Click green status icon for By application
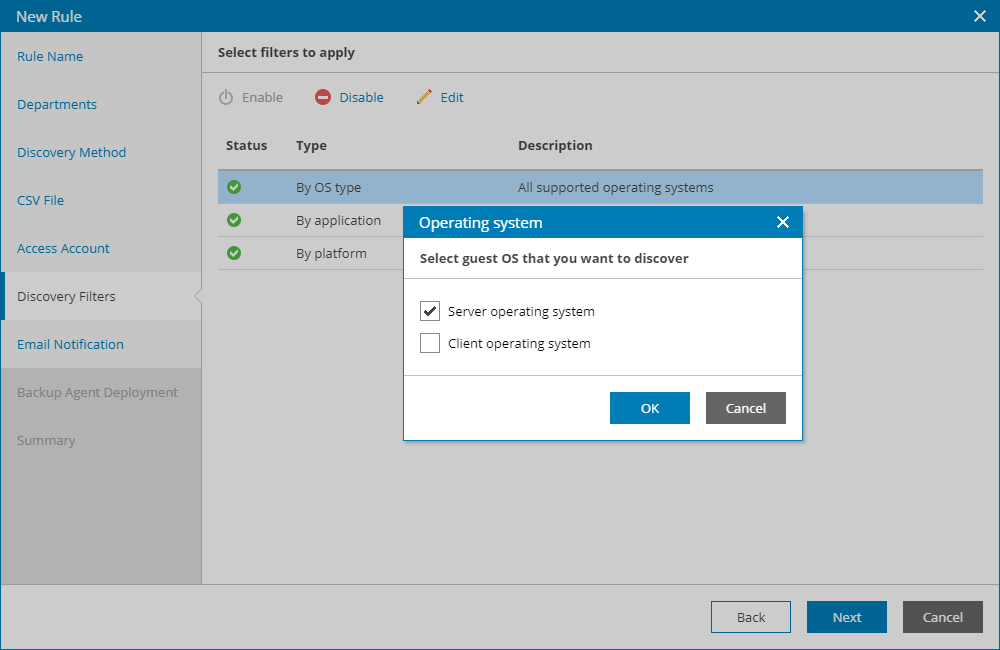 click(x=234, y=220)
